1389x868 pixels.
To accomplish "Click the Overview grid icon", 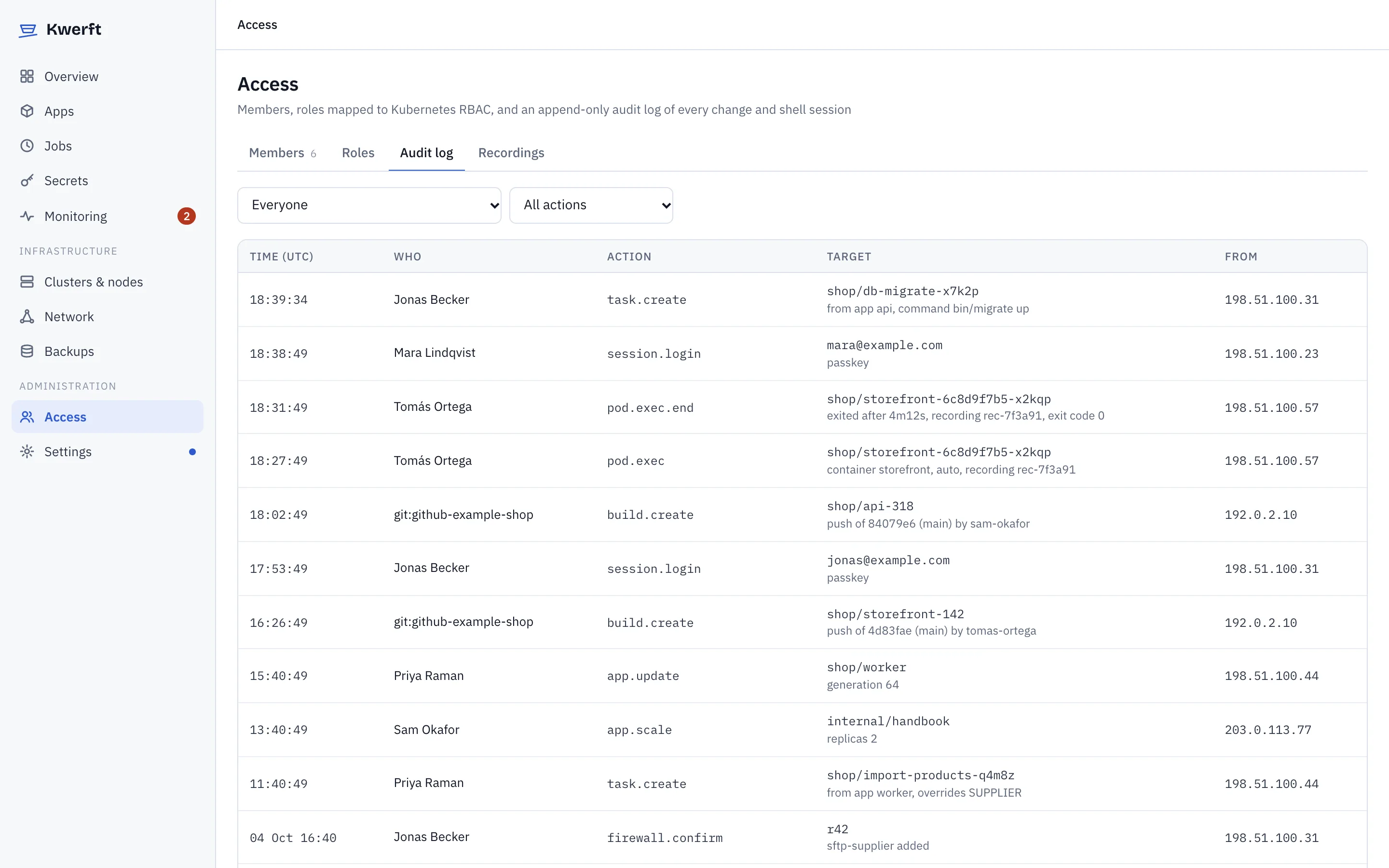I will click(27, 76).
